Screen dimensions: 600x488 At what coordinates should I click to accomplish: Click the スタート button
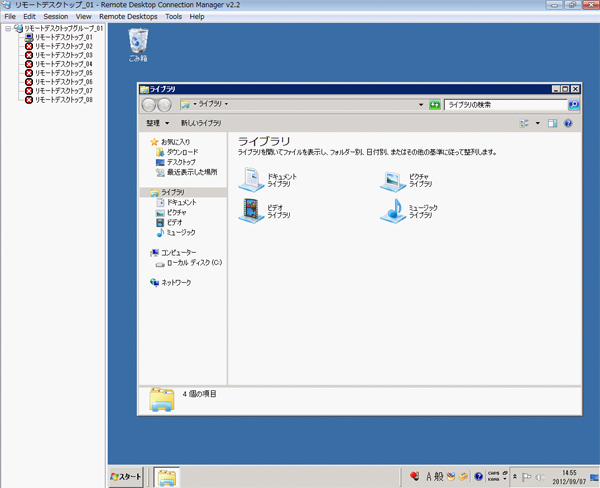coord(126,477)
